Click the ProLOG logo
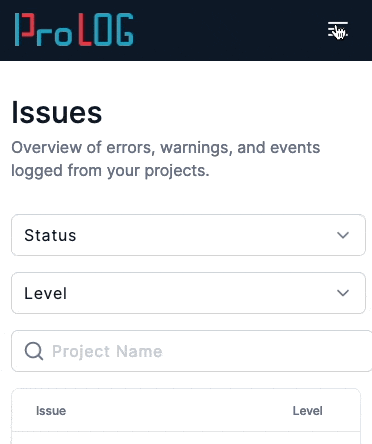372x444 pixels. click(74, 30)
